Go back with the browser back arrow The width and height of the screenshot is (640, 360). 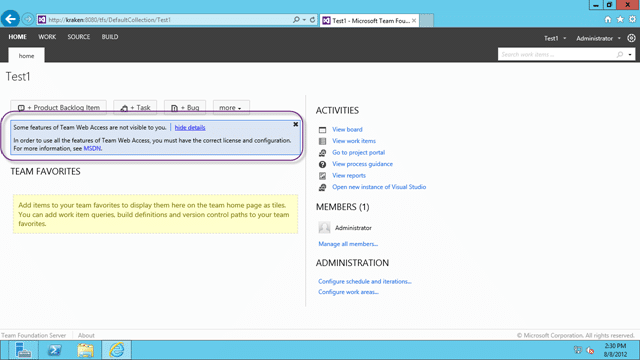pos(10,19)
